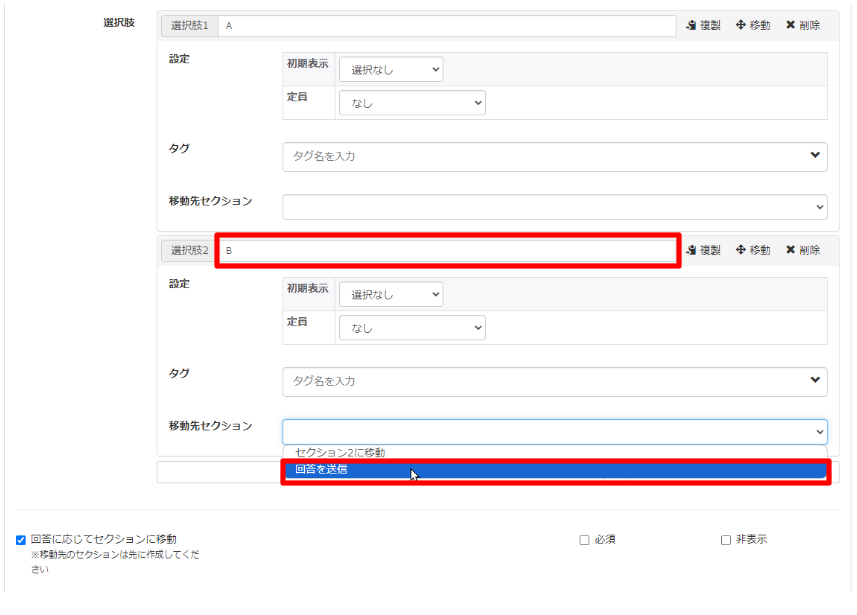Click the 選択肢1 text field containing A
This screenshot has height=615, width=857.
(447, 26)
